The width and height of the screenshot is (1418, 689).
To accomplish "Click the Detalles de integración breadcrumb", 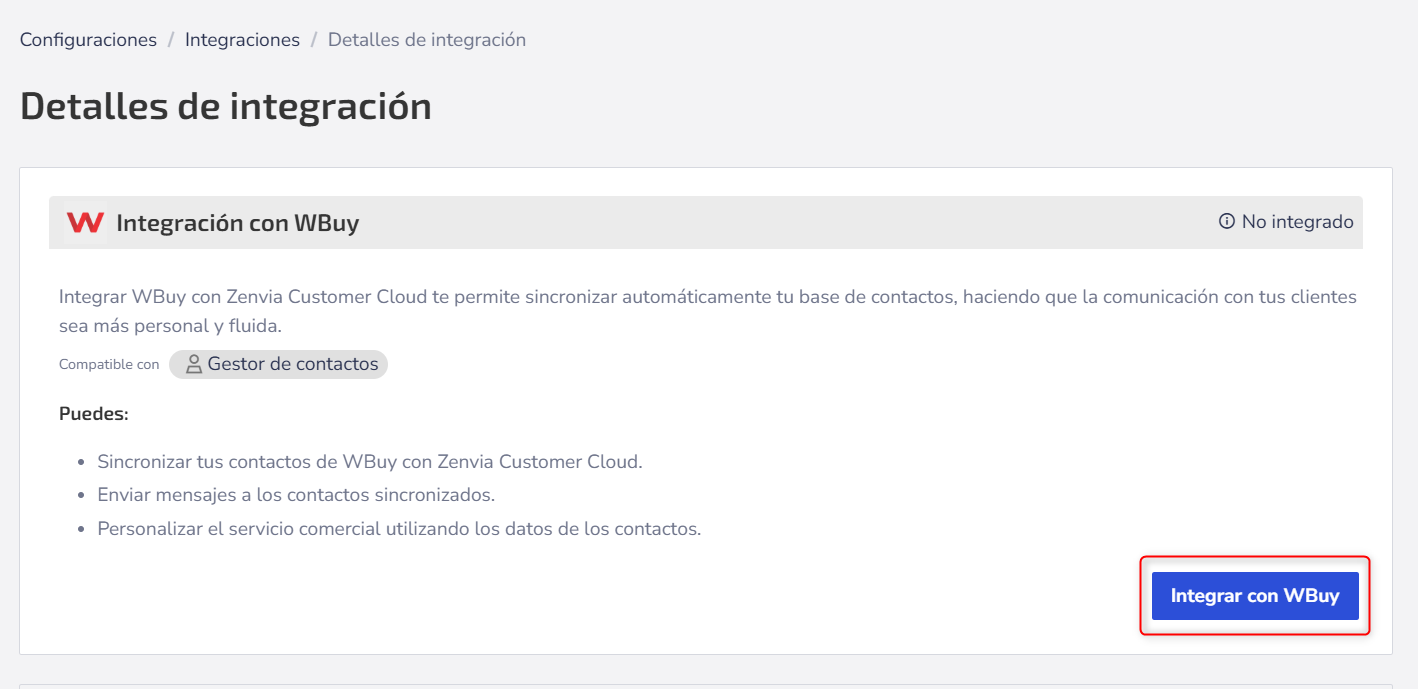I will 427,40.
